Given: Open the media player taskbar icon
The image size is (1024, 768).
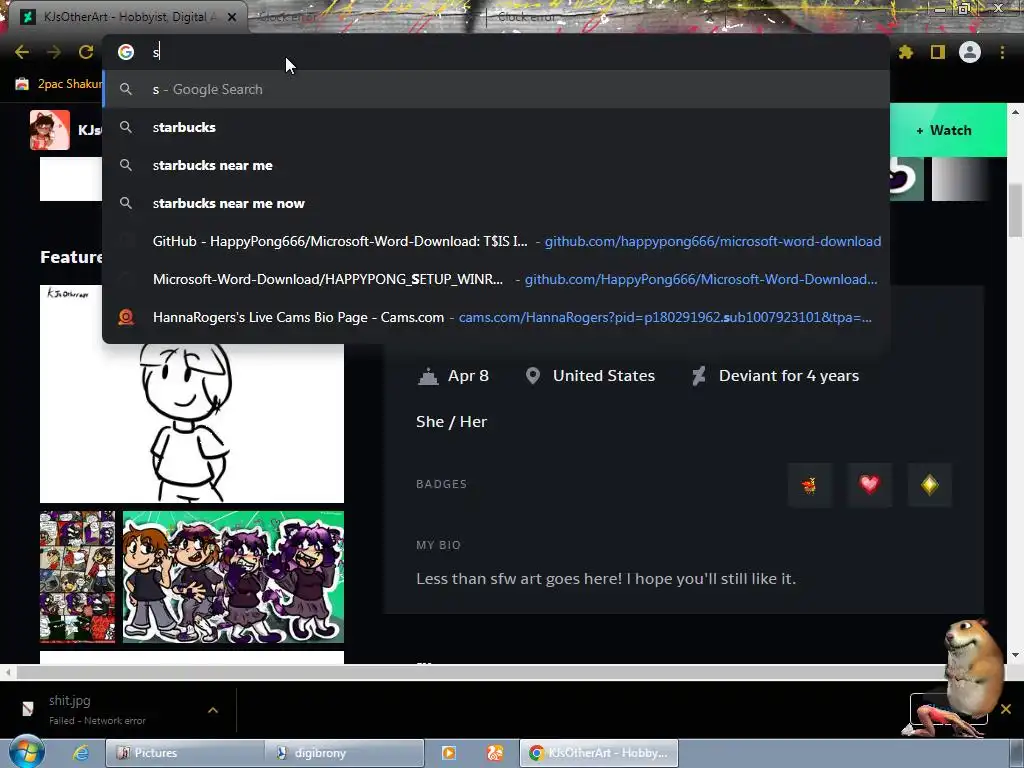Looking at the screenshot, I should click(x=449, y=753).
